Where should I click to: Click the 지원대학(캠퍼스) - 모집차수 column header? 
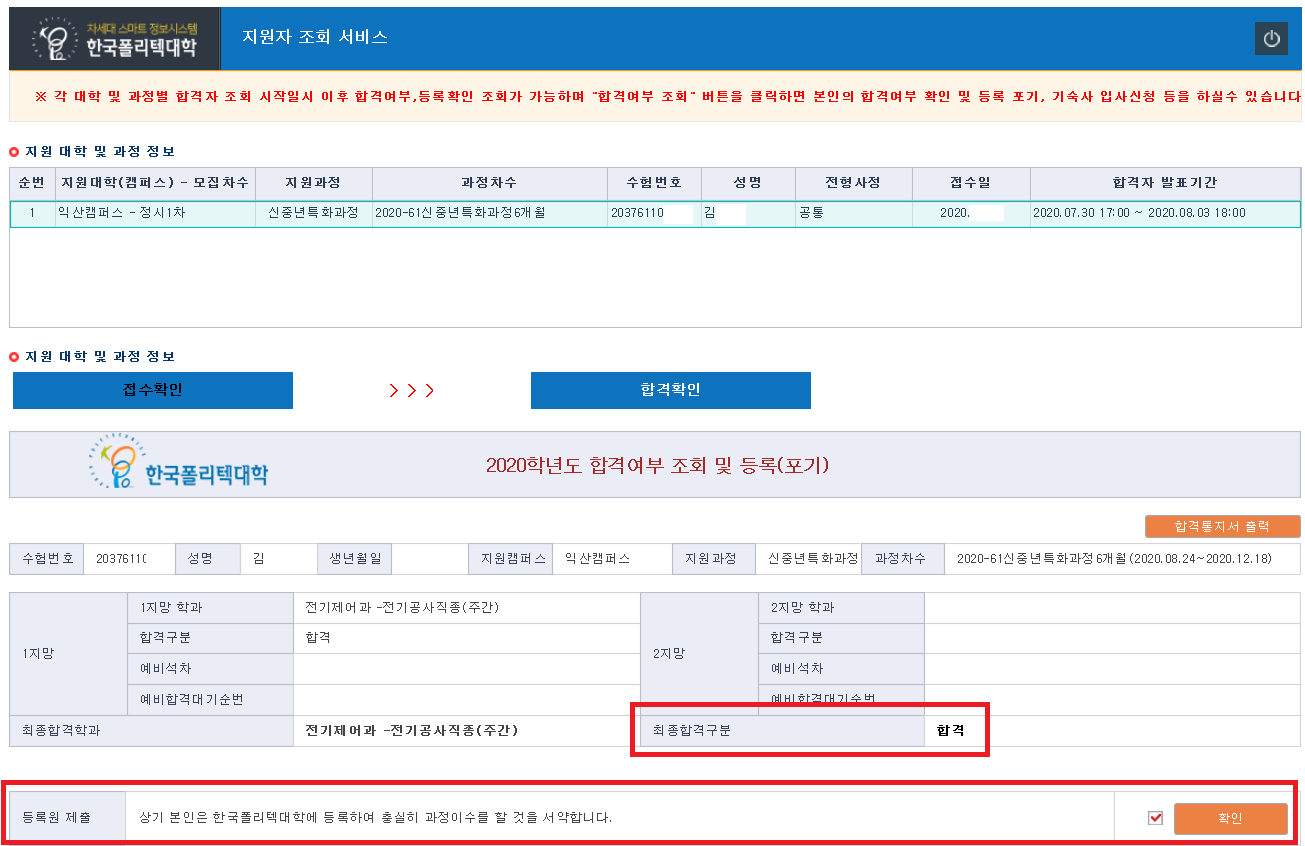pos(155,183)
